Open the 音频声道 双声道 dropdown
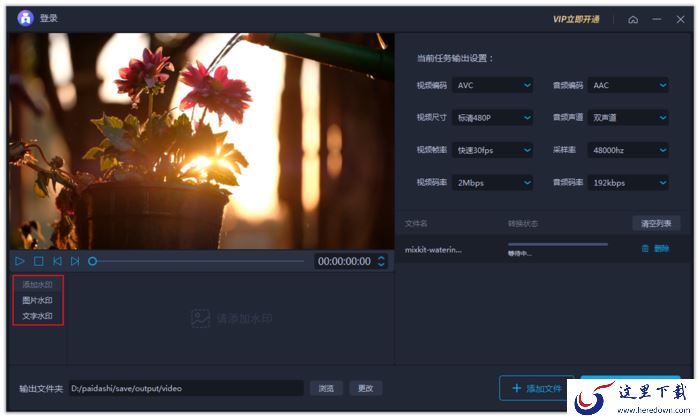This screenshot has height=418, width=700. [x=628, y=118]
